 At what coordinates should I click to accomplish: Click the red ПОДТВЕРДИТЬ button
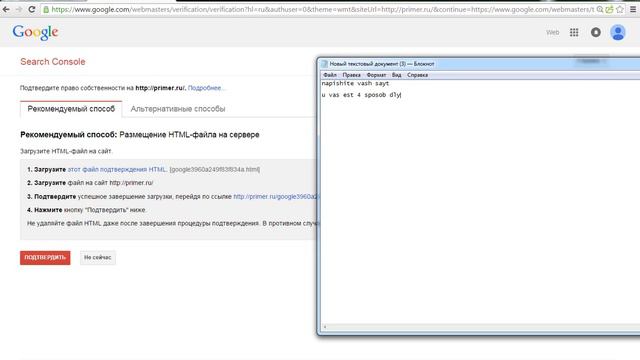(x=45, y=258)
